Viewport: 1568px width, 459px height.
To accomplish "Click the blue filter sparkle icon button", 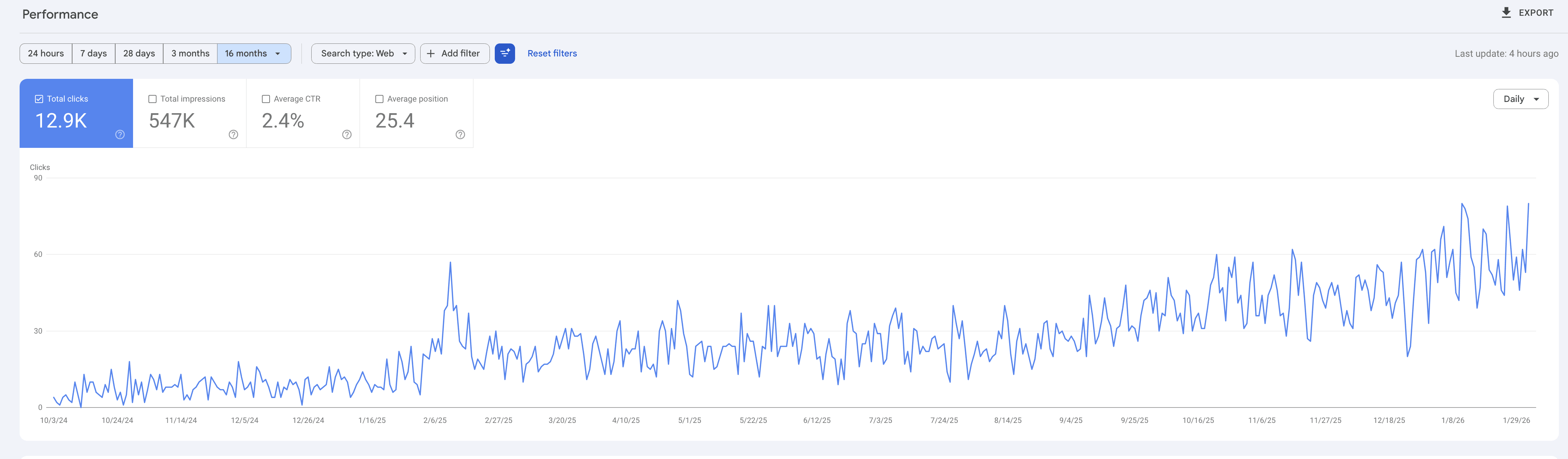I will [505, 54].
